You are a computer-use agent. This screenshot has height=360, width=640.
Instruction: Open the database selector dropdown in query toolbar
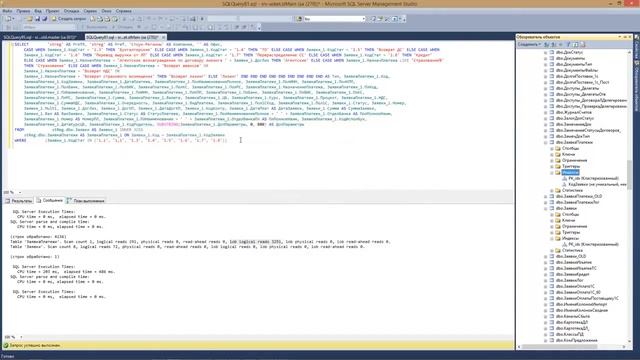49,27
